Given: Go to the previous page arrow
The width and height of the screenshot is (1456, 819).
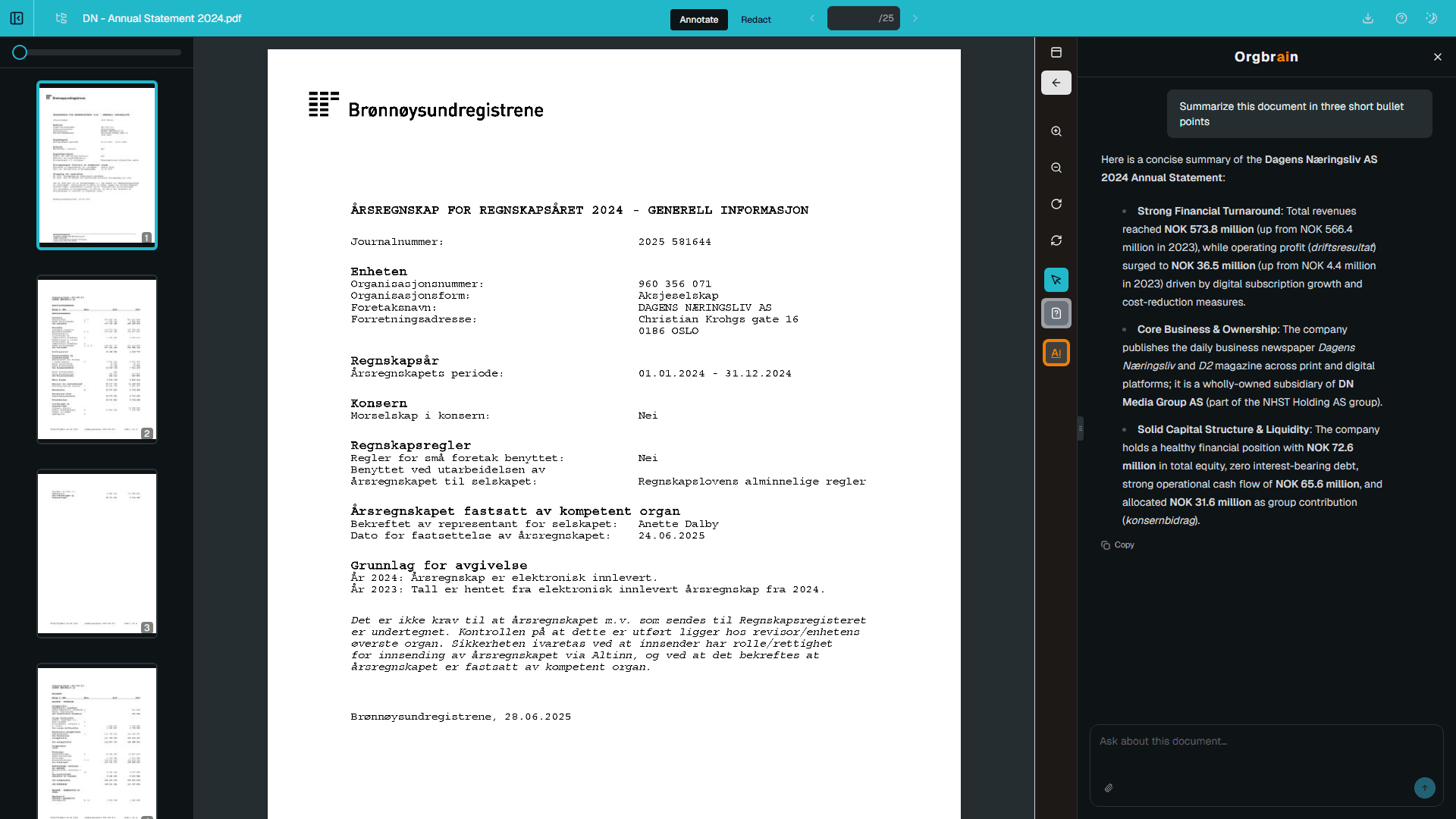Looking at the screenshot, I should 812,18.
